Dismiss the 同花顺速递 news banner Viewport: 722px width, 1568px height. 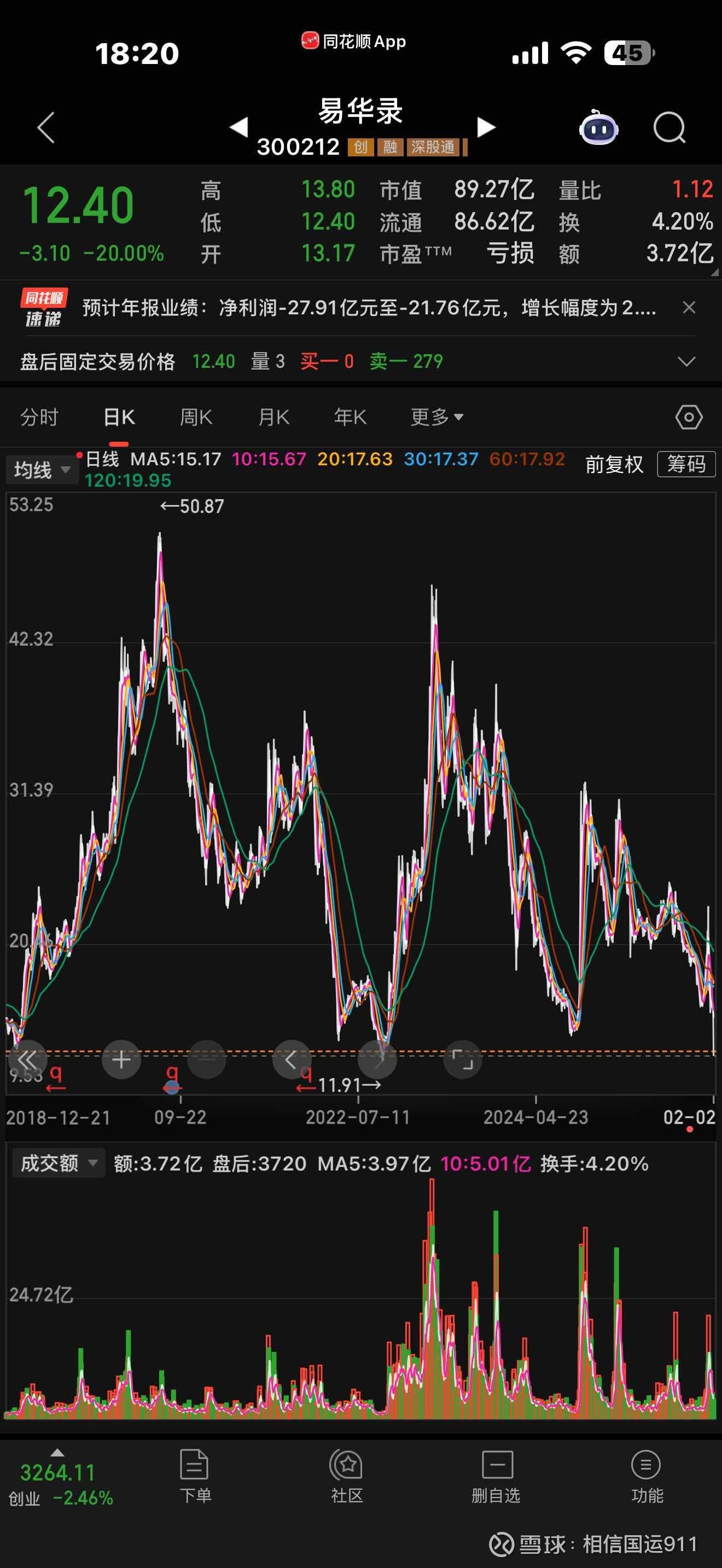pyautogui.click(x=689, y=307)
